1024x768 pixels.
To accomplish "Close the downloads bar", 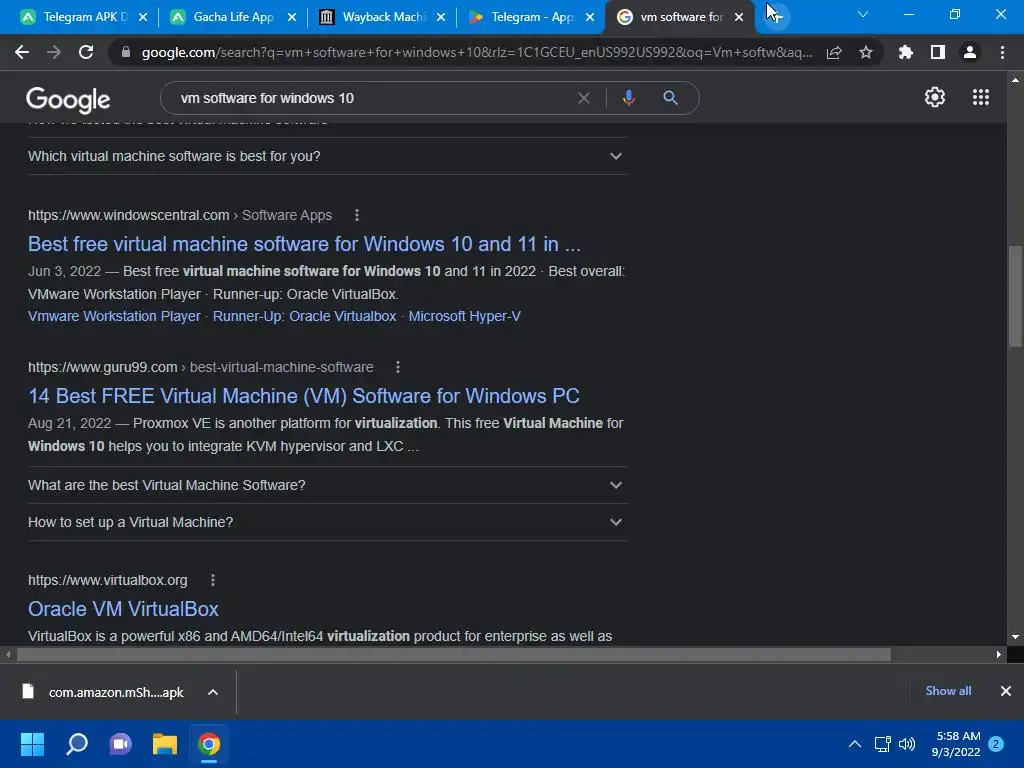I will tap(1006, 691).
